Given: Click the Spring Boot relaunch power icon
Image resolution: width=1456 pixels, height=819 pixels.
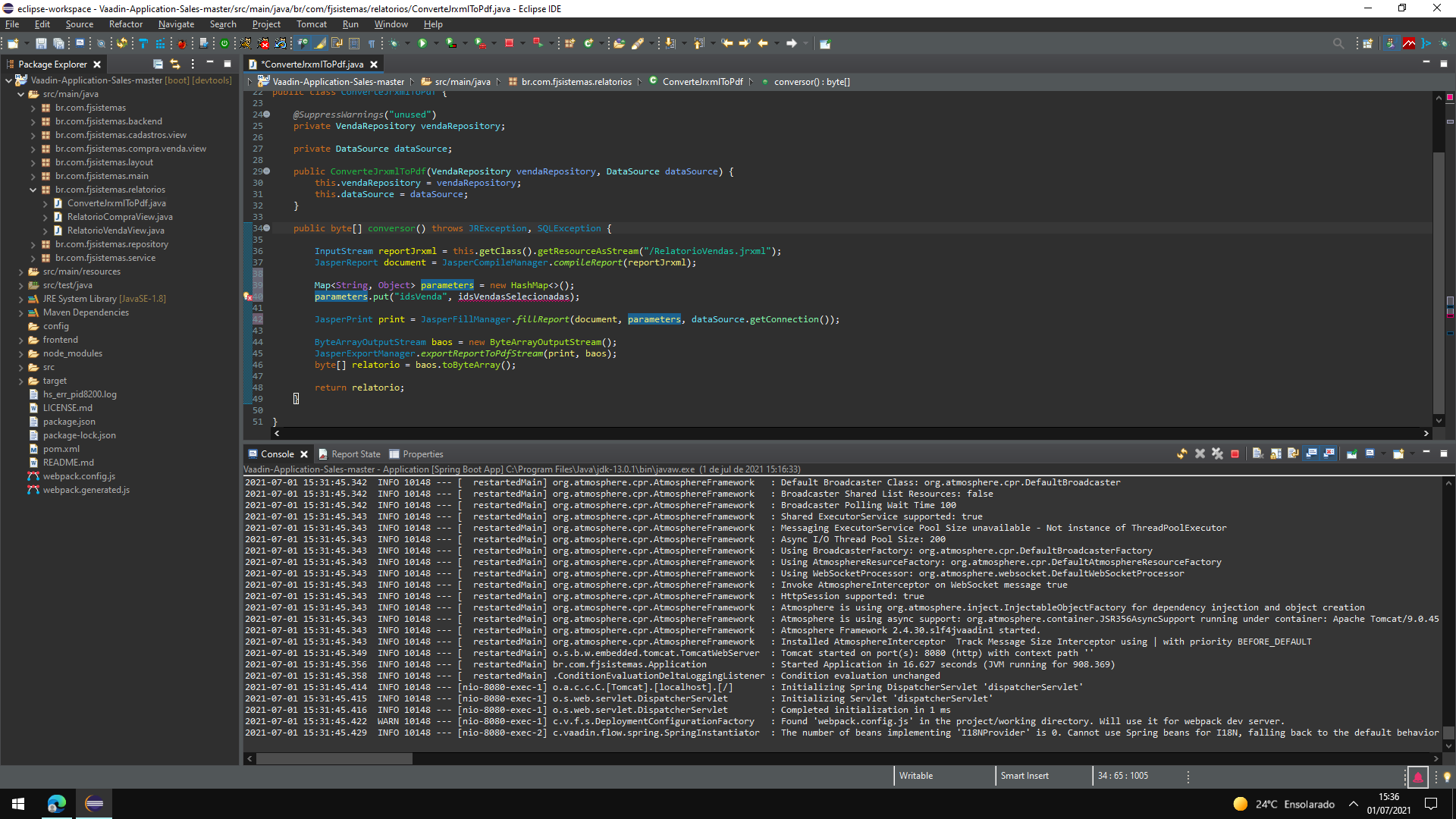Looking at the screenshot, I should [x=224, y=43].
